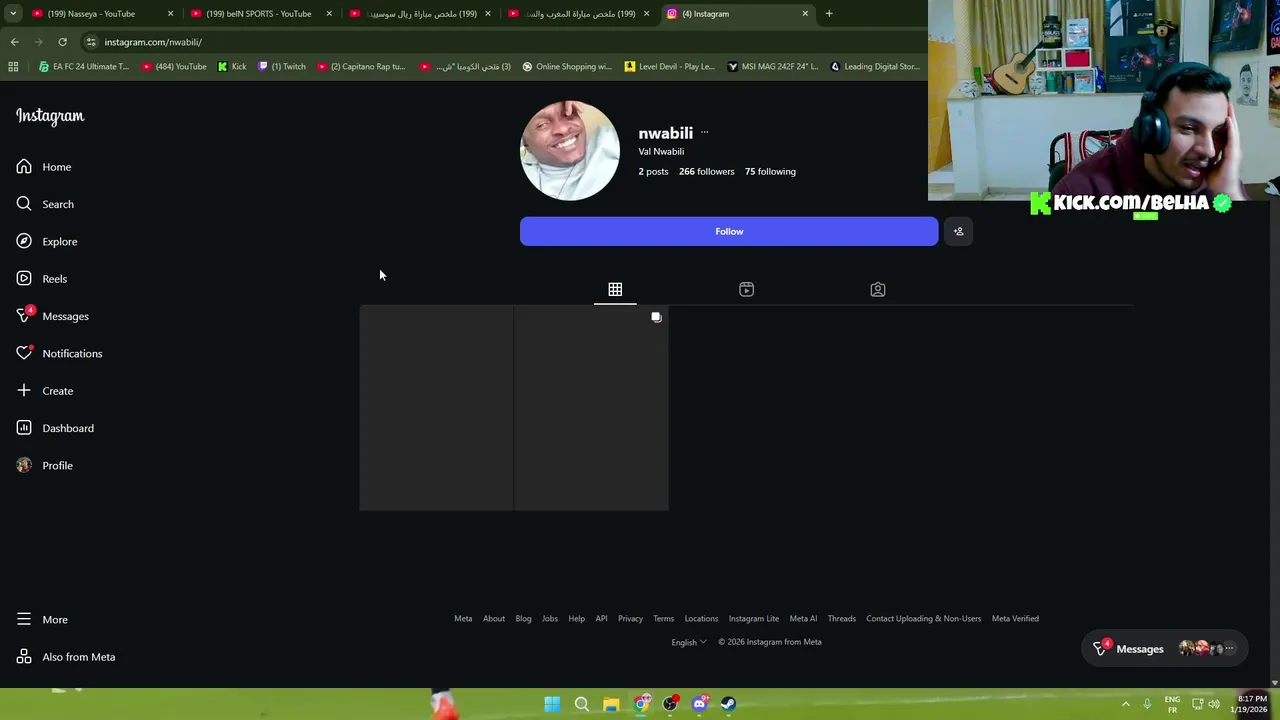This screenshot has width=1280, height=720.
Task: Open Reels from the sidebar
Action: click(x=42, y=279)
